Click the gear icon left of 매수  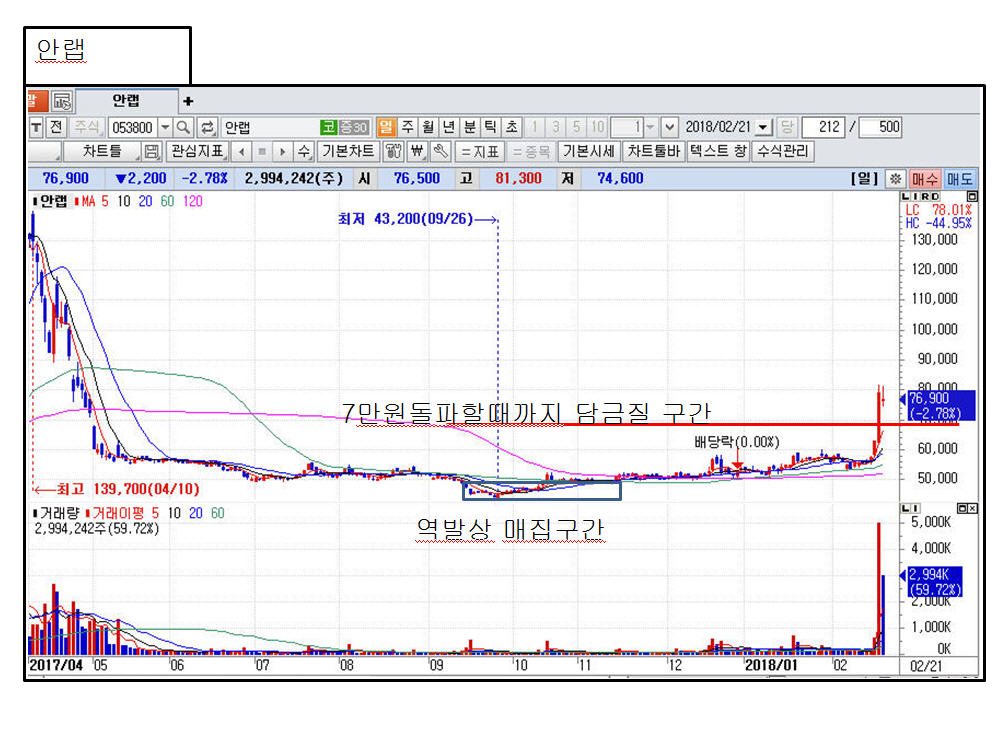[896, 179]
